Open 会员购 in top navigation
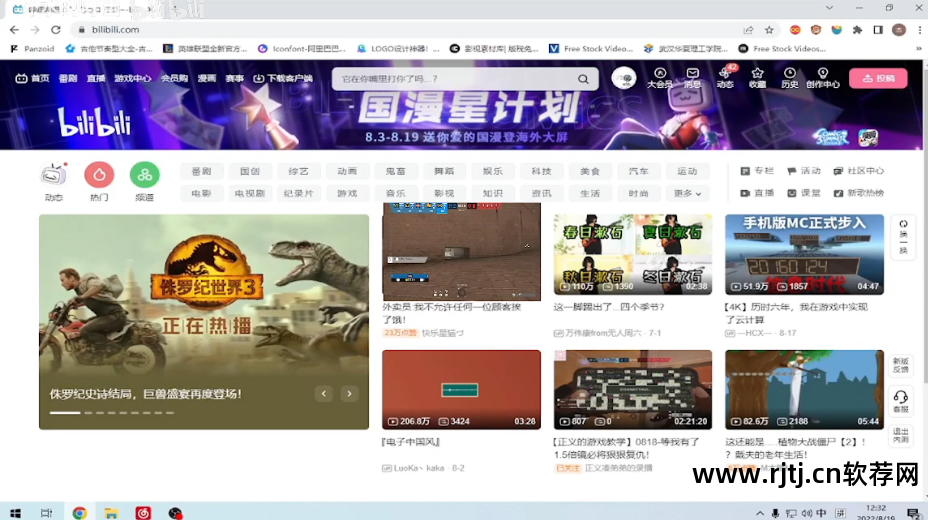The image size is (928, 520). 174,78
